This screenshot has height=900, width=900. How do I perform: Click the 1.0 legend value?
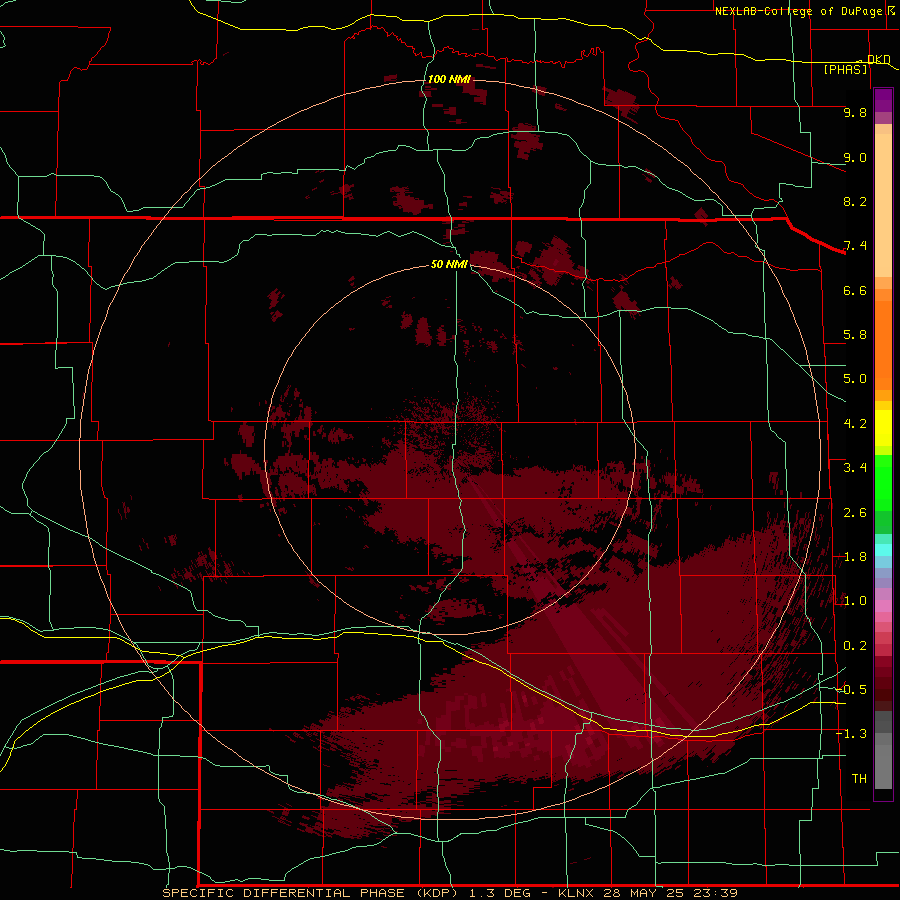855,601
